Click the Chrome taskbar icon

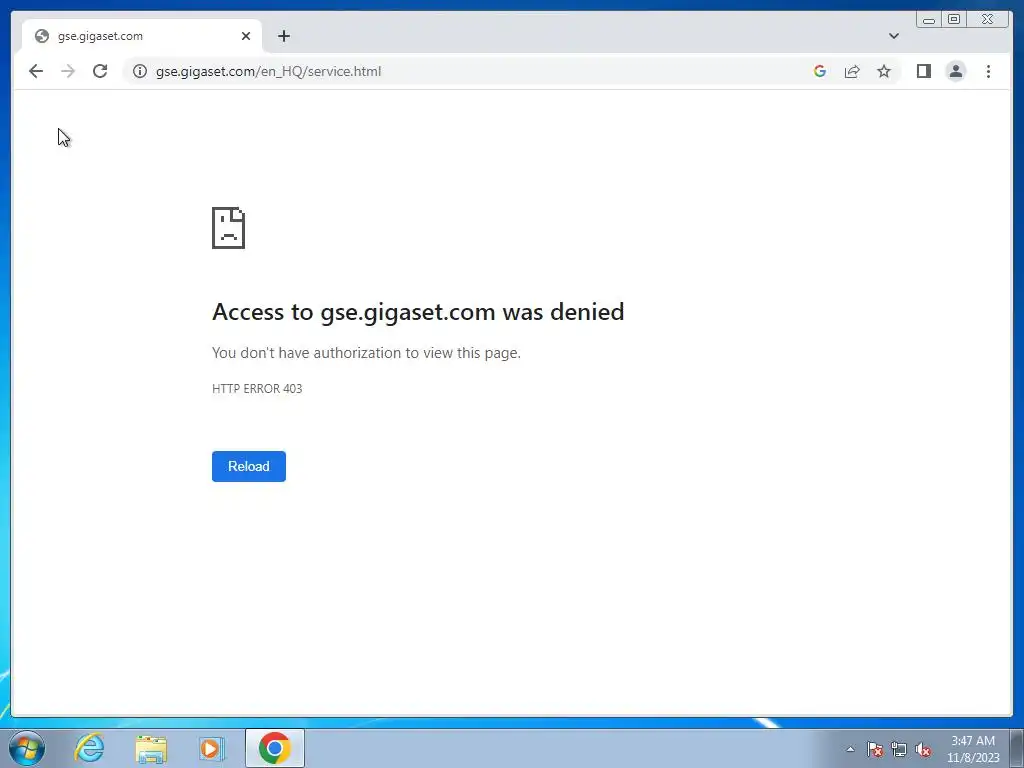(x=274, y=748)
